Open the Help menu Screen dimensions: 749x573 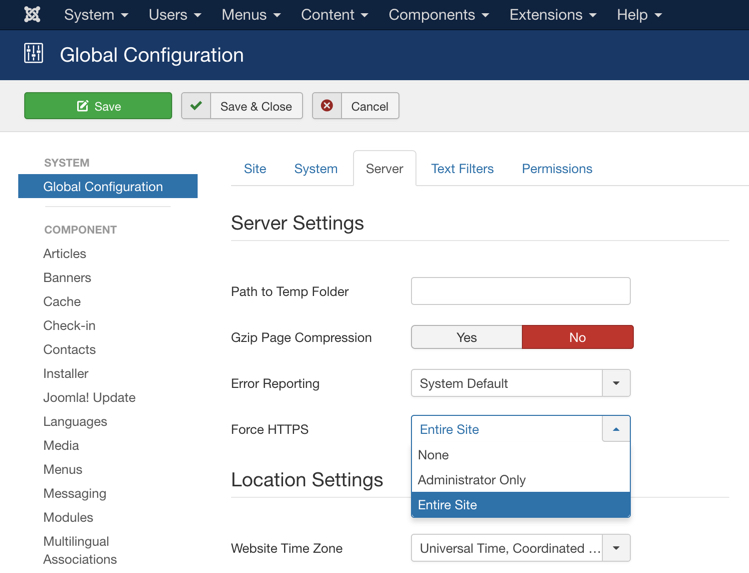coord(639,15)
